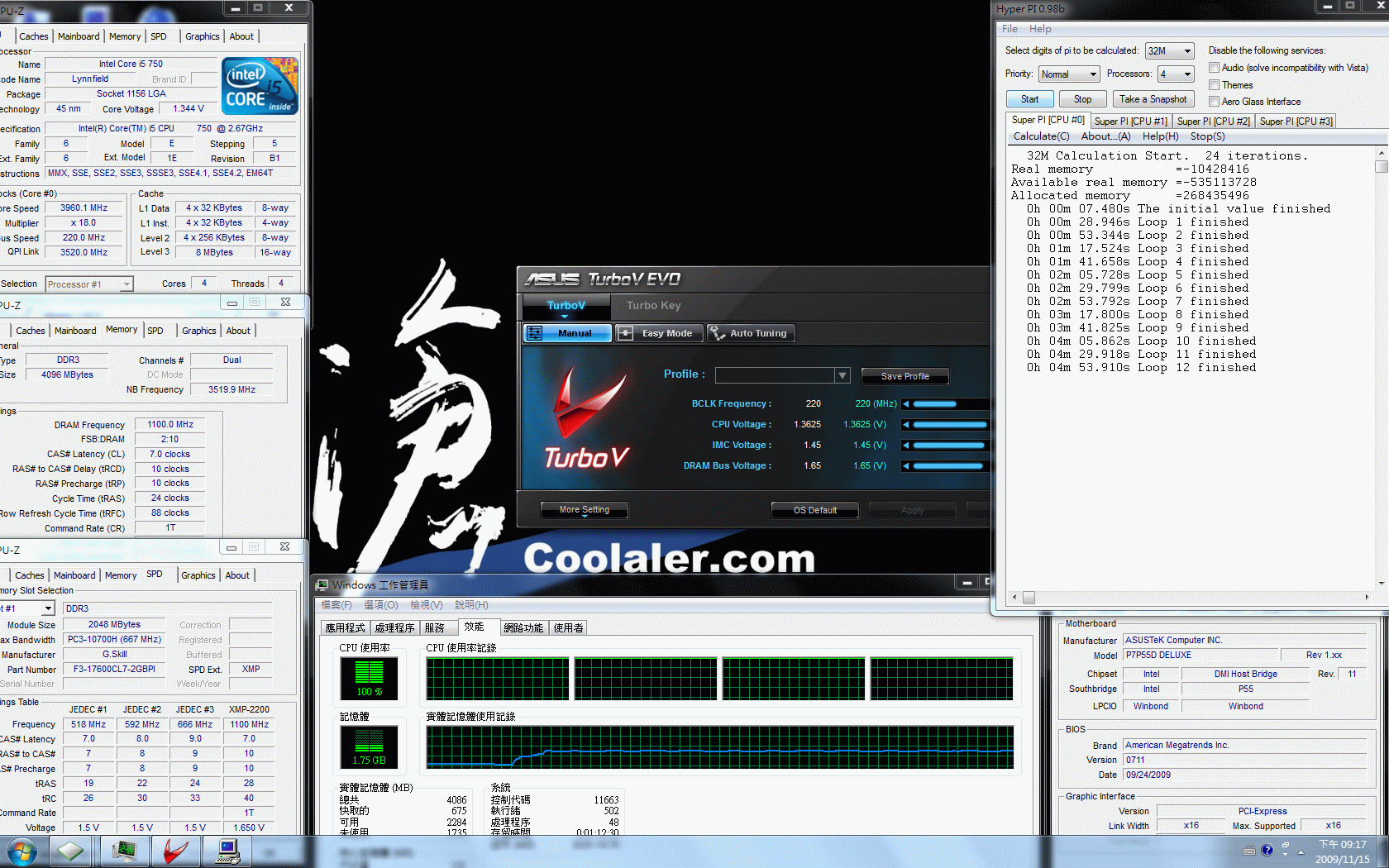
Task: Click the CPU Voltage slider bar
Action: click(952, 425)
